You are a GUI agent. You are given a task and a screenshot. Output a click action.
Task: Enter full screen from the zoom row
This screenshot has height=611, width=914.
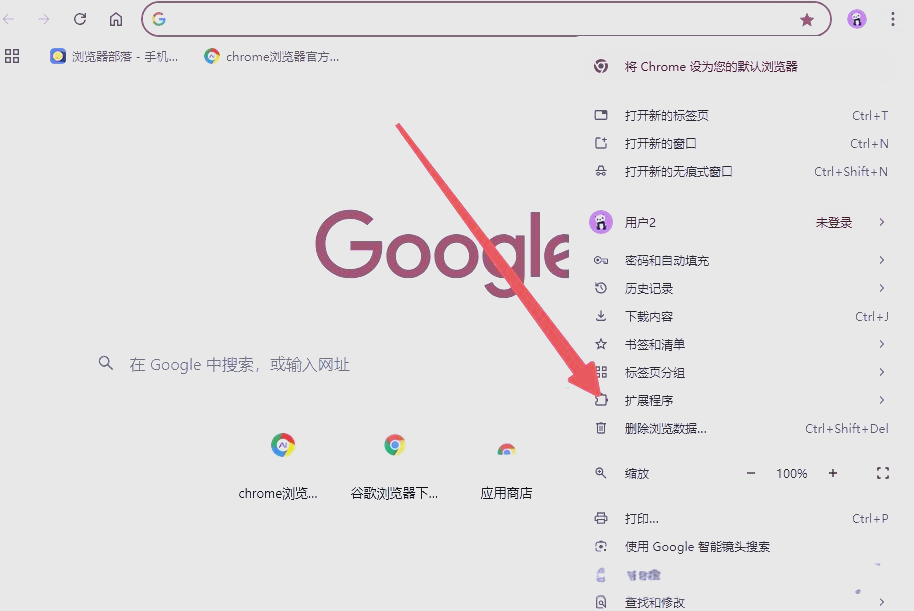pos(883,473)
